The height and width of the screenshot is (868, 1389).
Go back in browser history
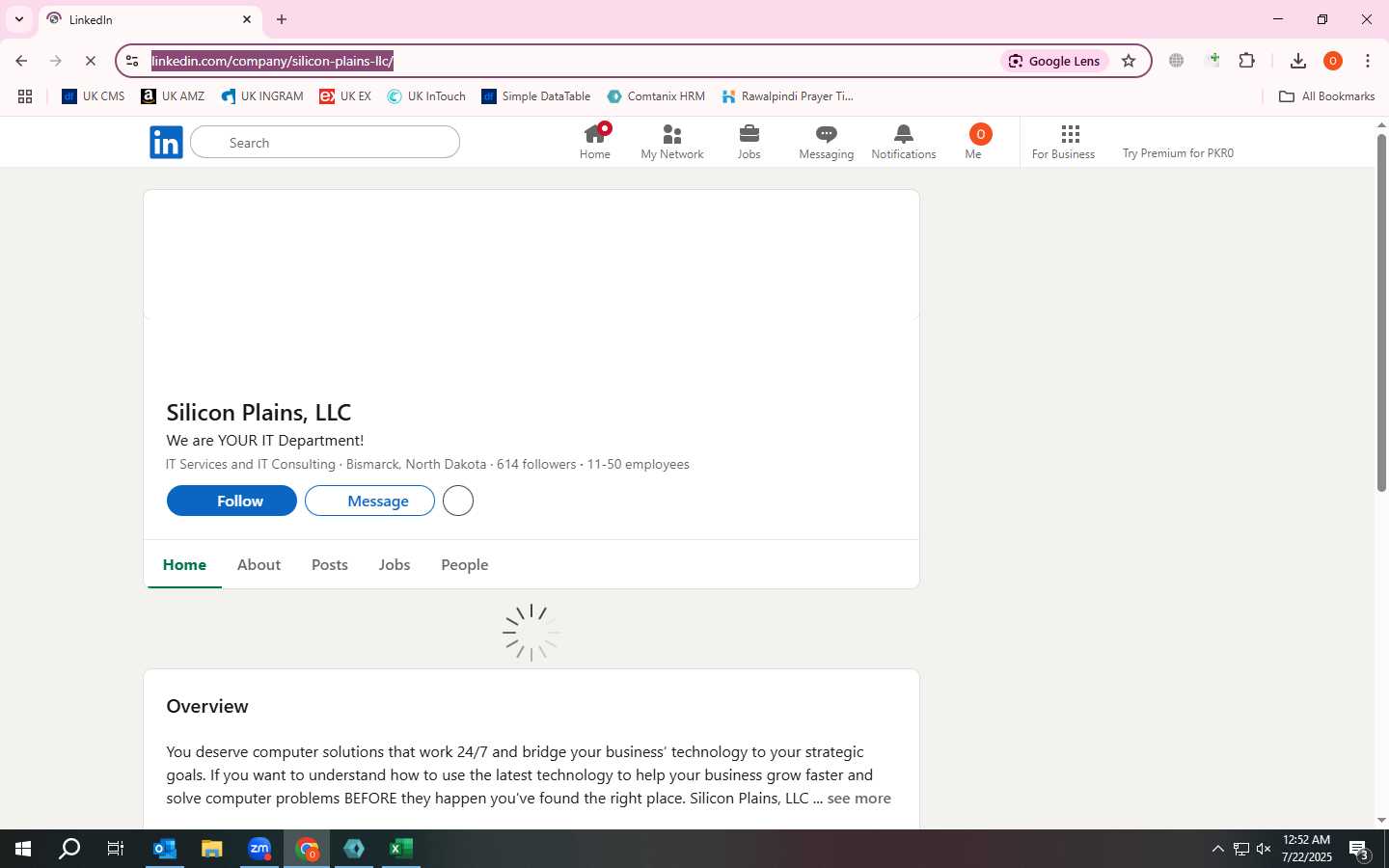click(x=21, y=61)
